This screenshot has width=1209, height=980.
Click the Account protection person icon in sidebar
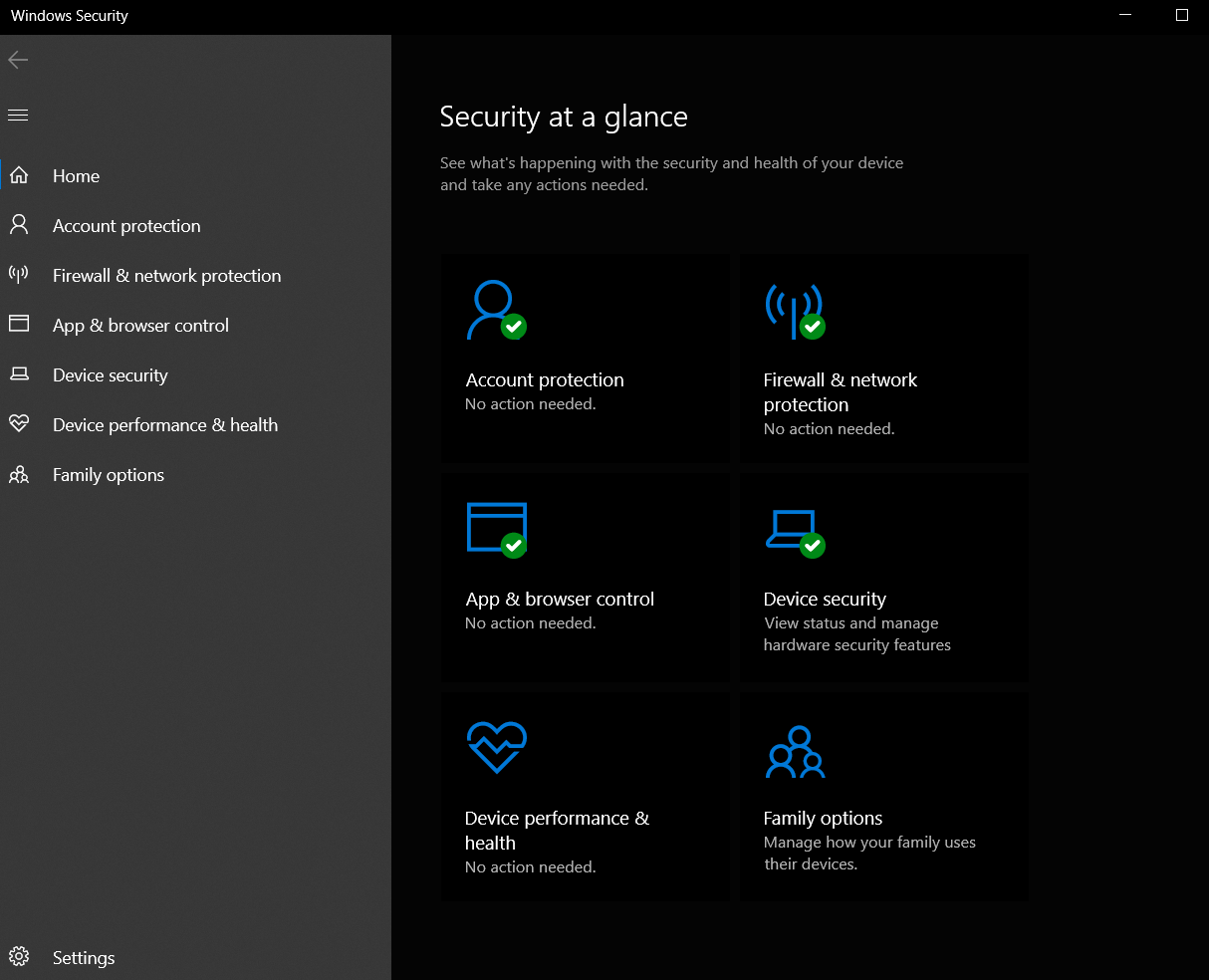pyautogui.click(x=18, y=225)
